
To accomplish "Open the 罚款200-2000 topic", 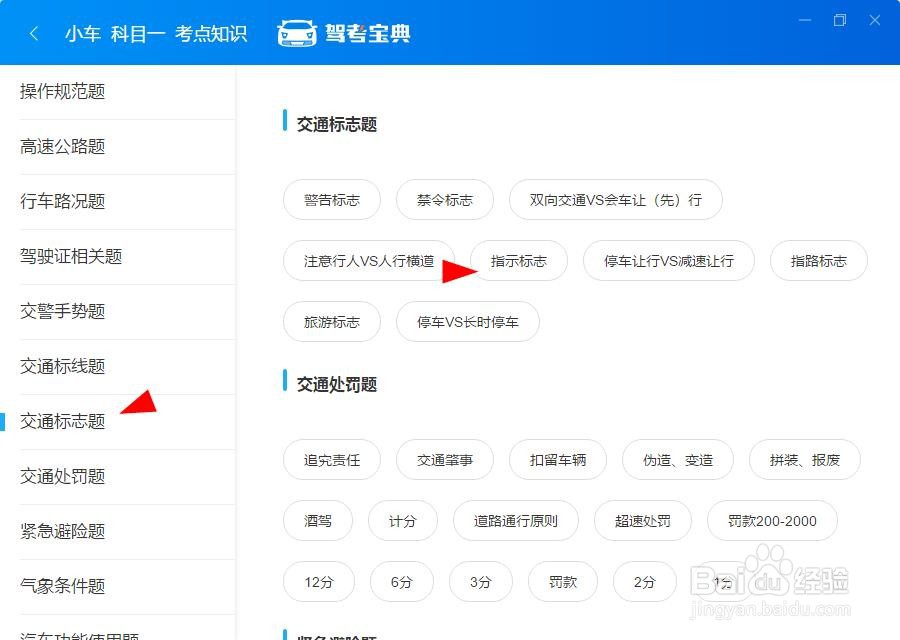I will 772,521.
